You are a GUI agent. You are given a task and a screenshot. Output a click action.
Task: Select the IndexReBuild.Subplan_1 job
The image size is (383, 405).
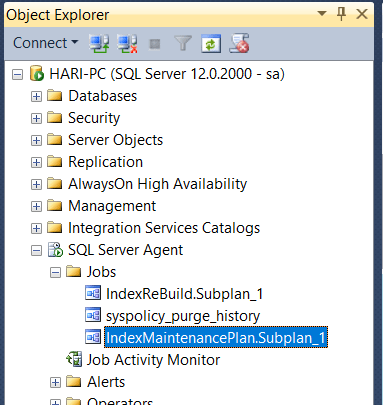[x=185, y=294]
